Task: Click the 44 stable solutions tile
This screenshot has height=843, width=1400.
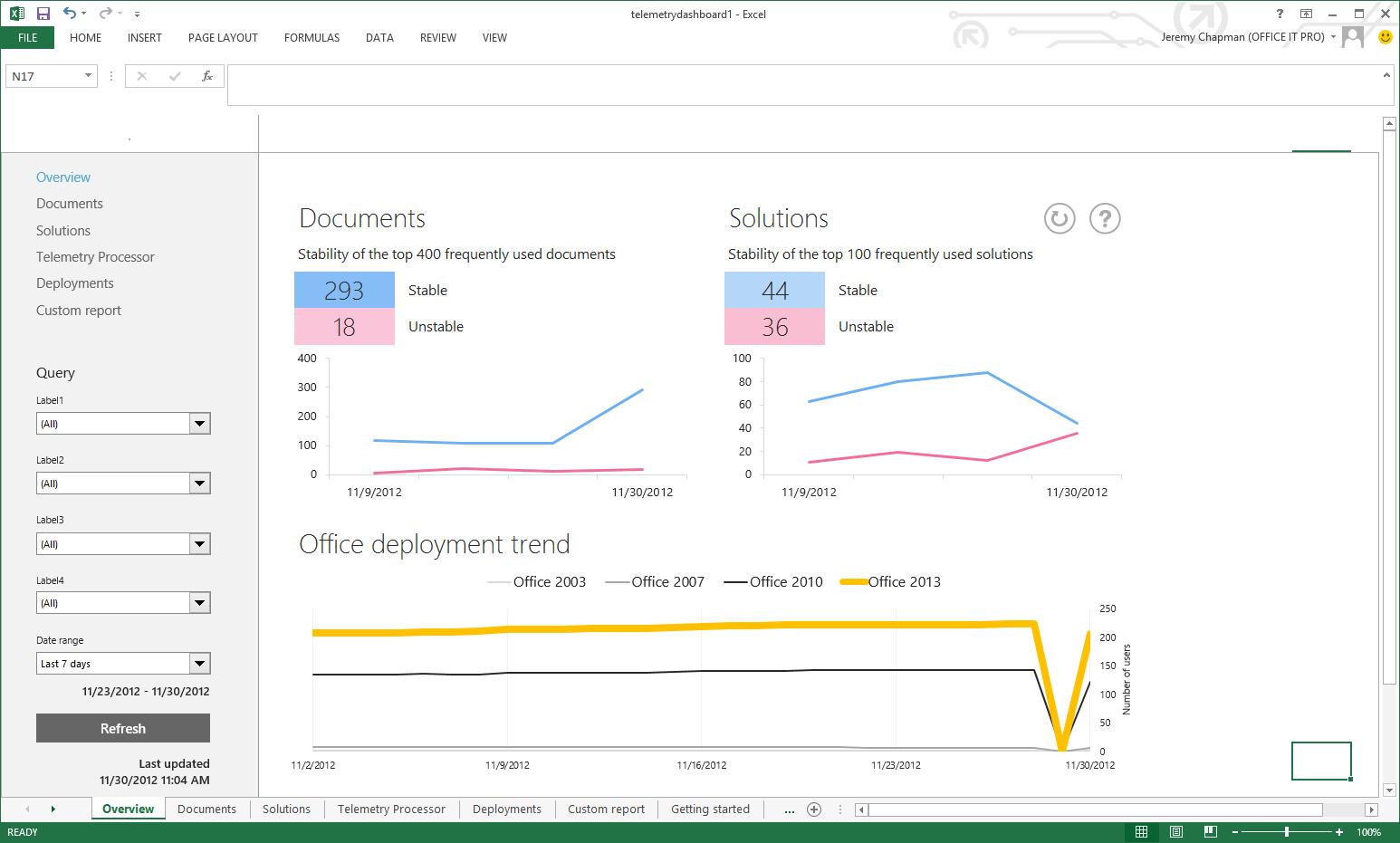Action: (774, 290)
